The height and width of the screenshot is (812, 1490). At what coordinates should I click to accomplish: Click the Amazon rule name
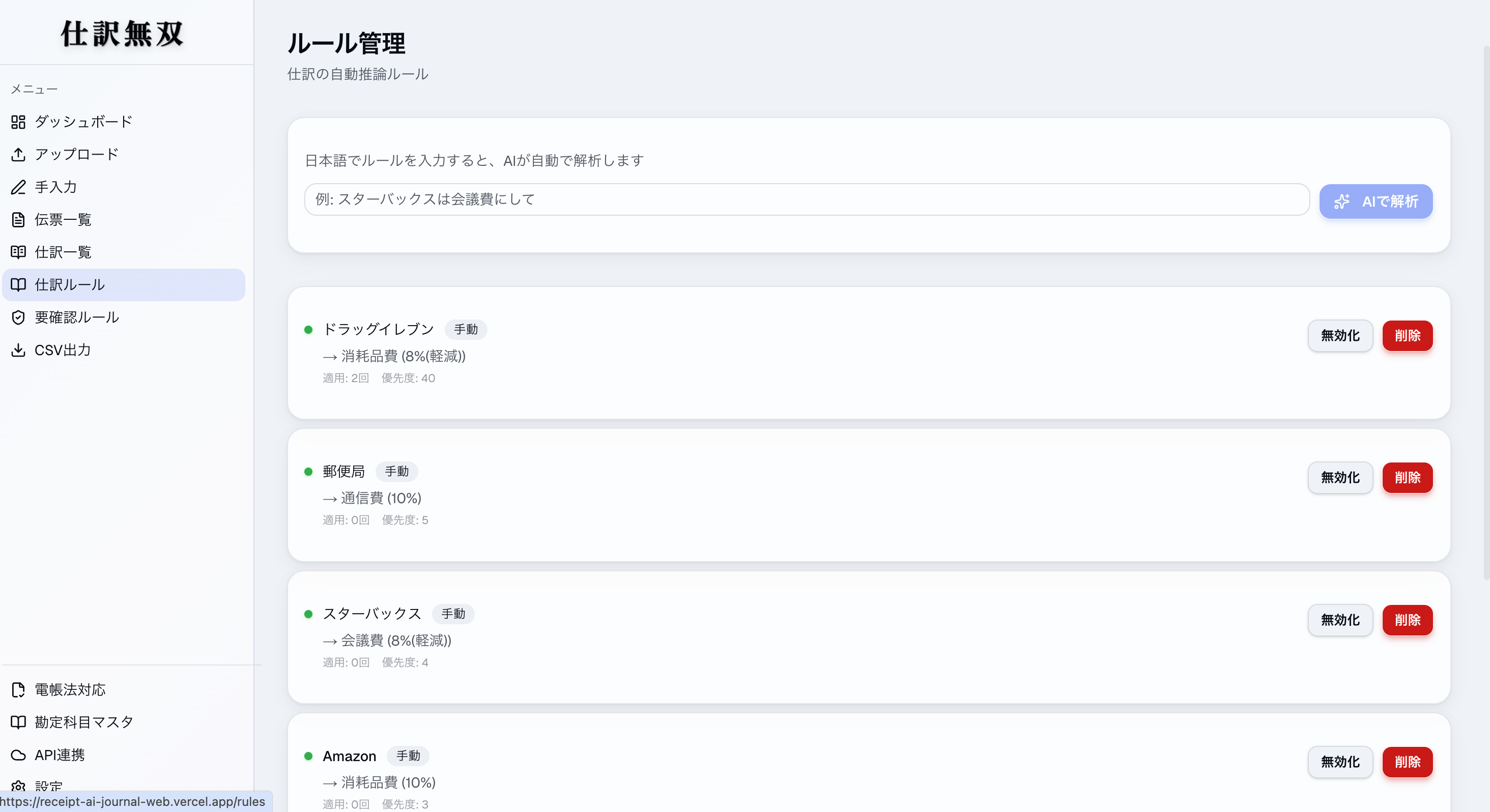(350, 757)
